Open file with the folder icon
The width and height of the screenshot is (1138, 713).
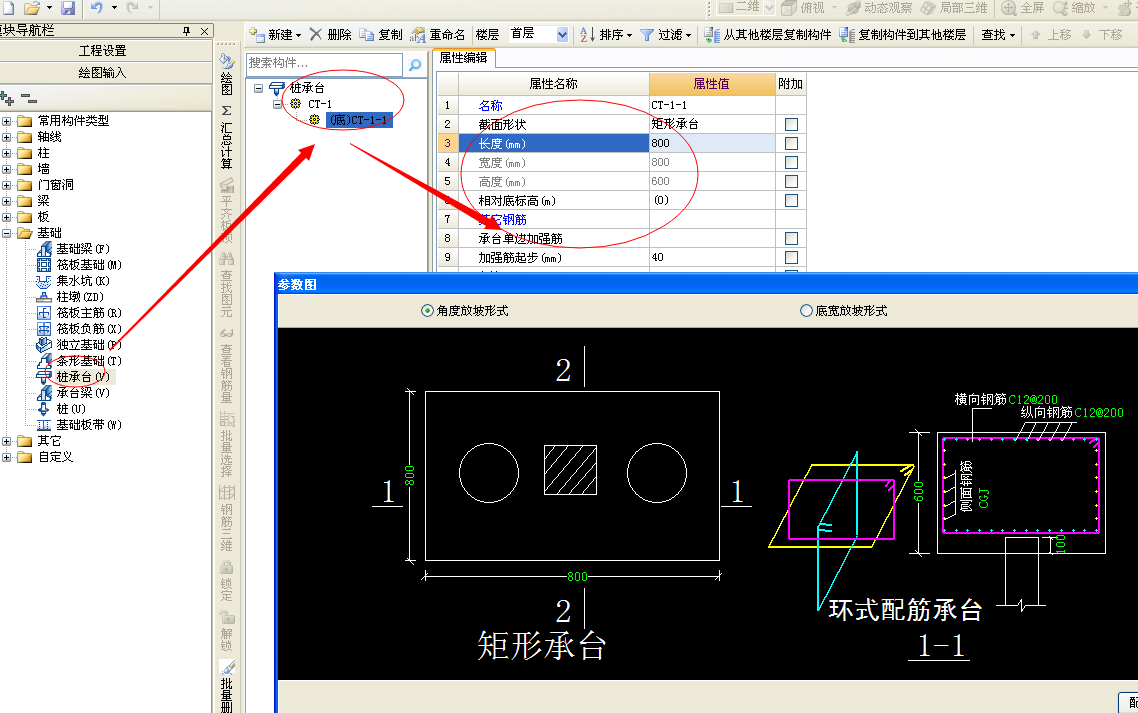(x=31, y=8)
